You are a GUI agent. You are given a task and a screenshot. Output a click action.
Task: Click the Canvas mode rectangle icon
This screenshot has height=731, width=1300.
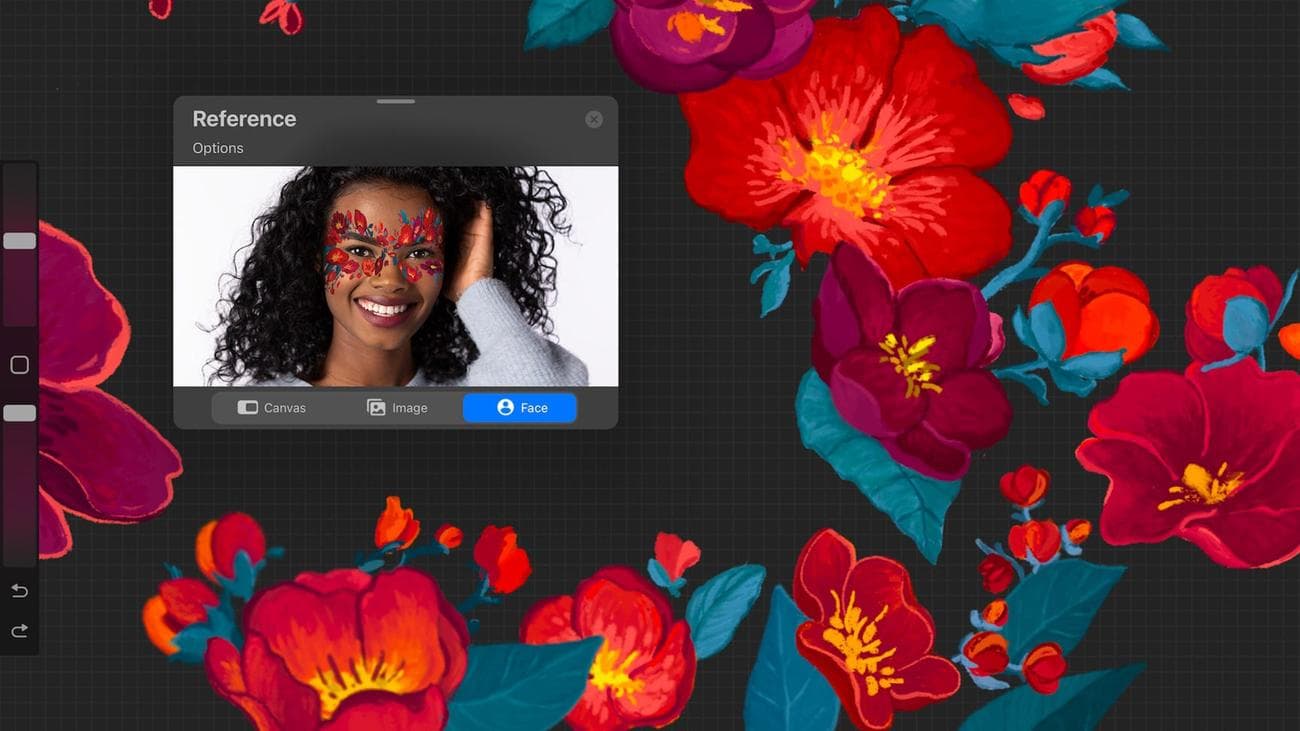247,408
